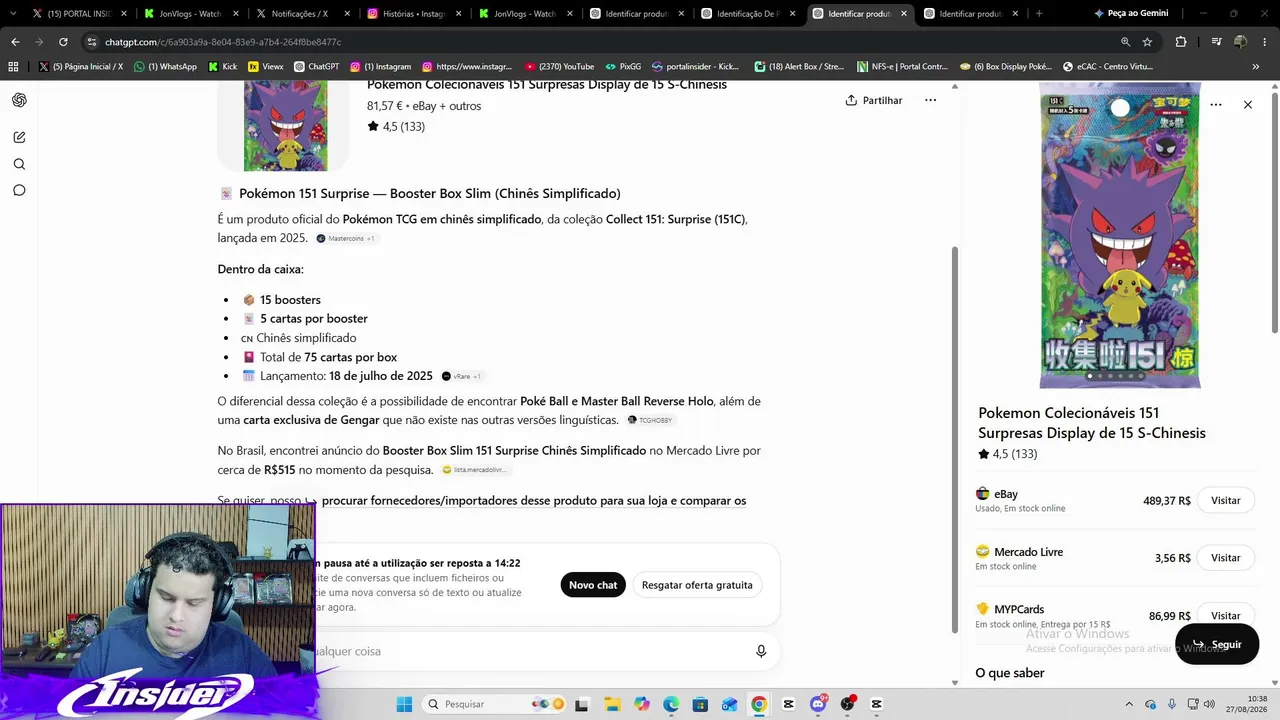Viewport: 1280px width, 720px height.
Task: Open the Chrome profile avatar
Action: [1240, 42]
